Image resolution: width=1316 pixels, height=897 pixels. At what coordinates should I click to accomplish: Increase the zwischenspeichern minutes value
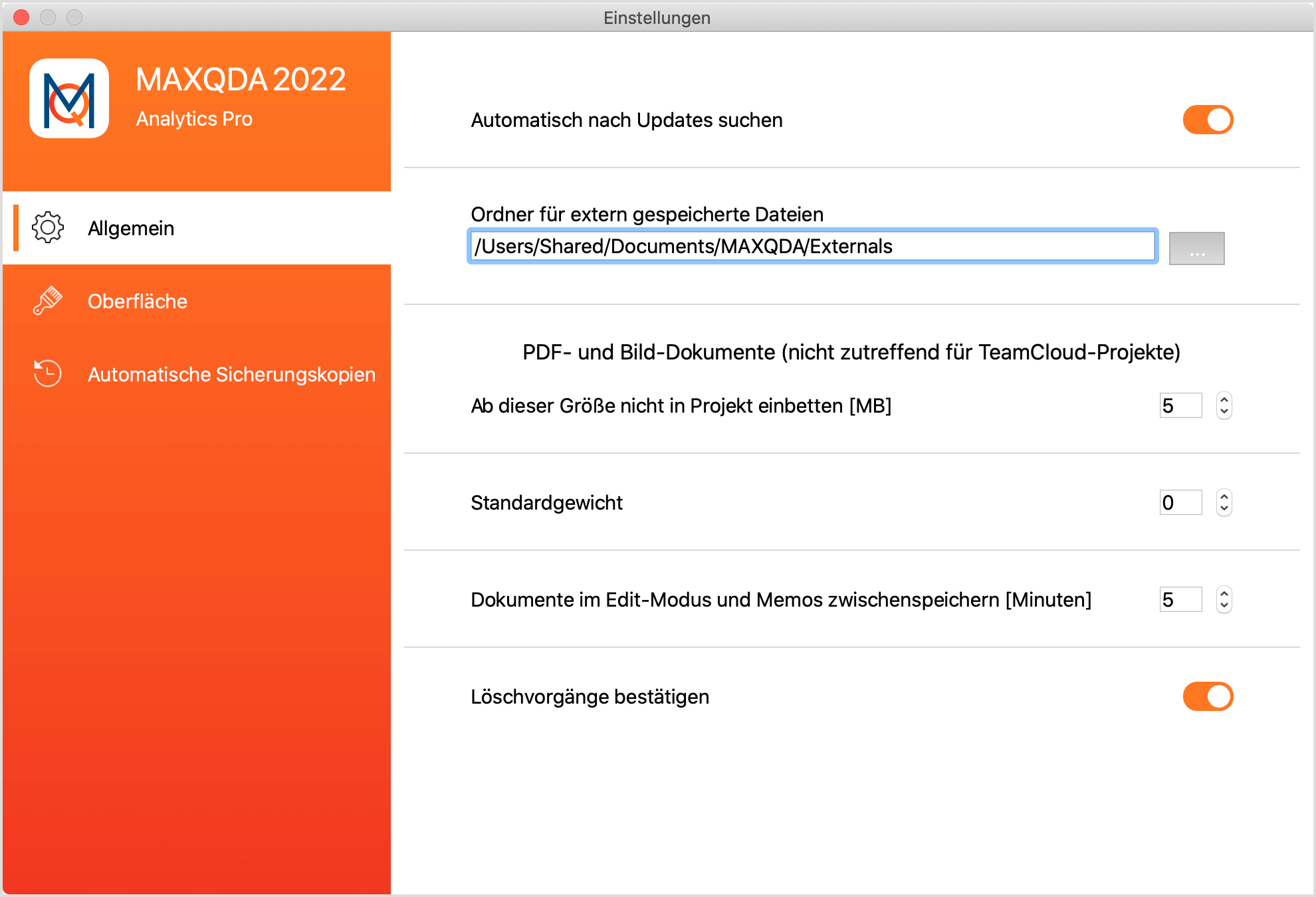[x=1224, y=593]
